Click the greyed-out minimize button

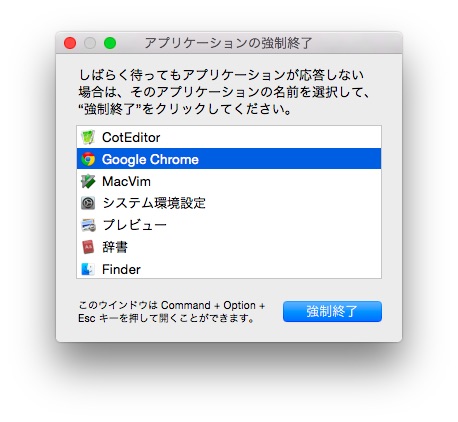[90, 43]
